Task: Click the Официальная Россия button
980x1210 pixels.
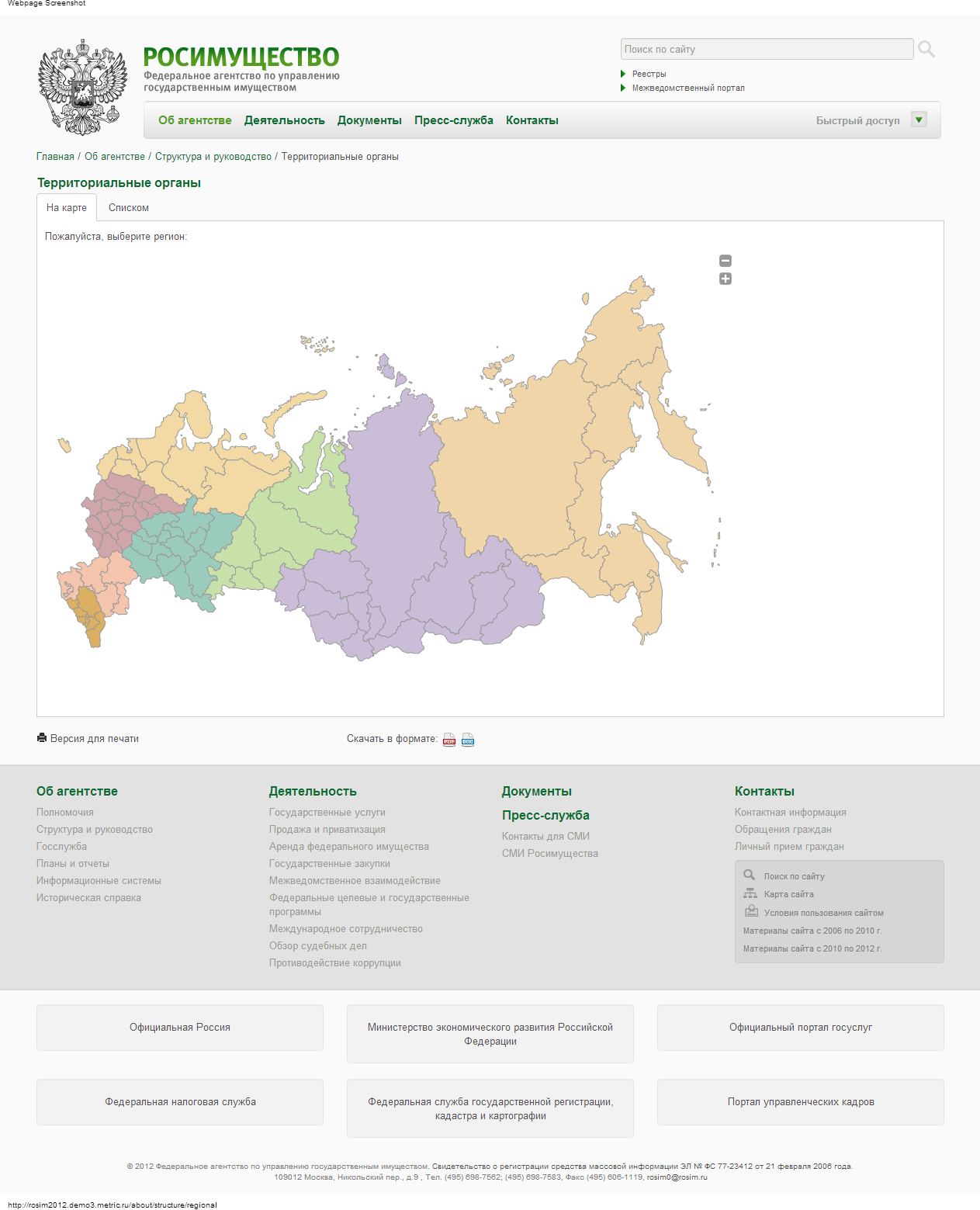Action: coord(180,1028)
